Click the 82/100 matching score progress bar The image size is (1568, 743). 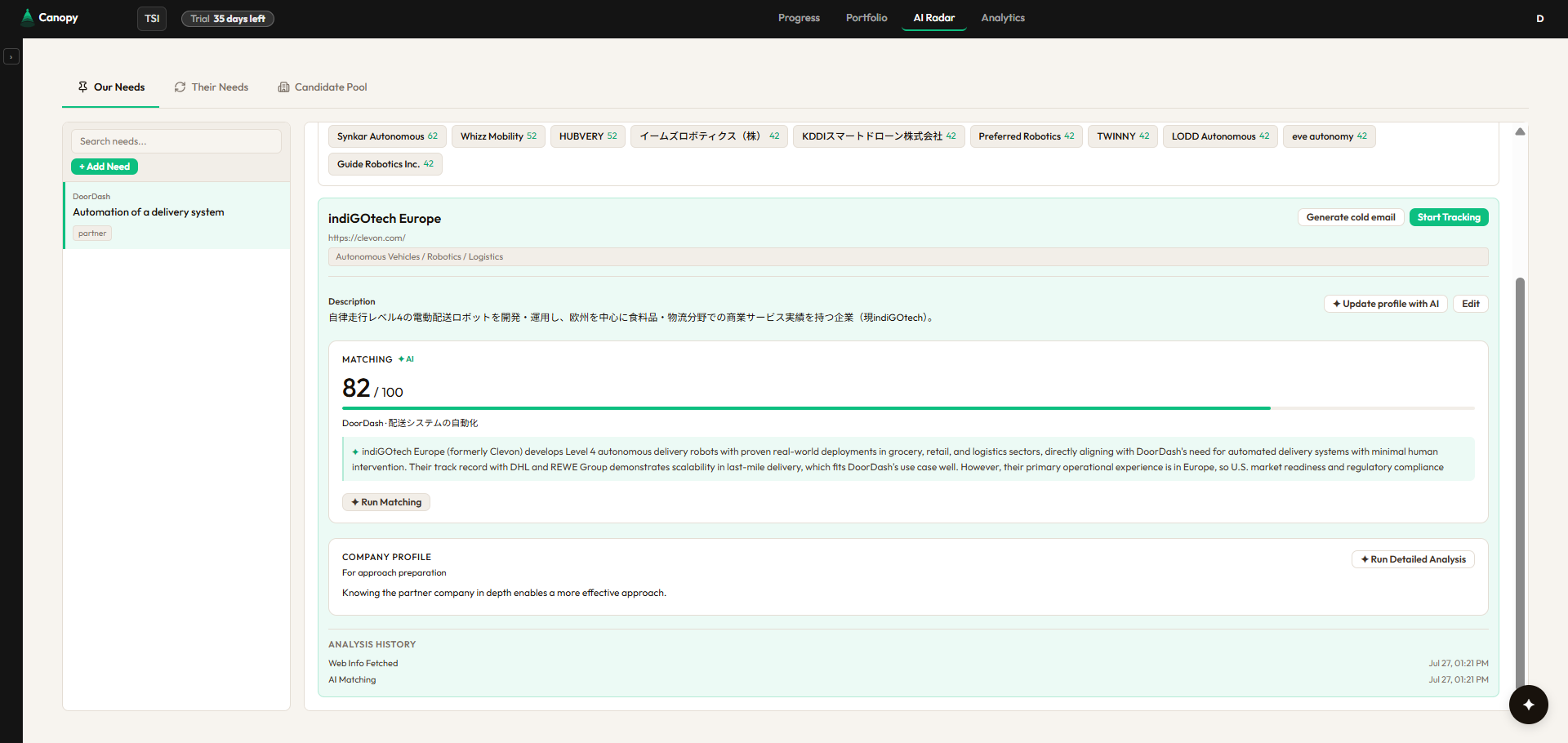coord(908,408)
